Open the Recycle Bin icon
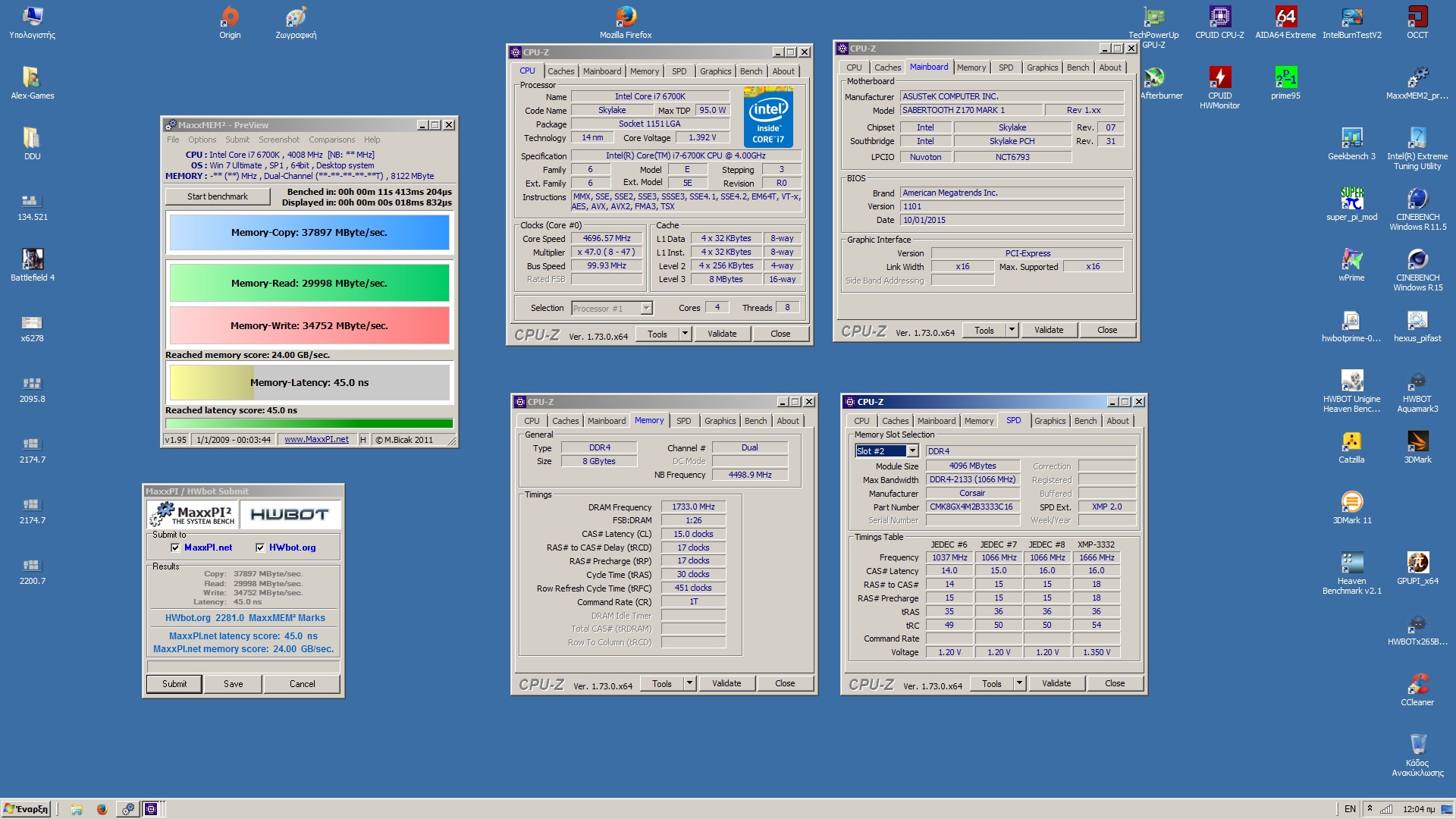1456x819 pixels. point(1417,755)
